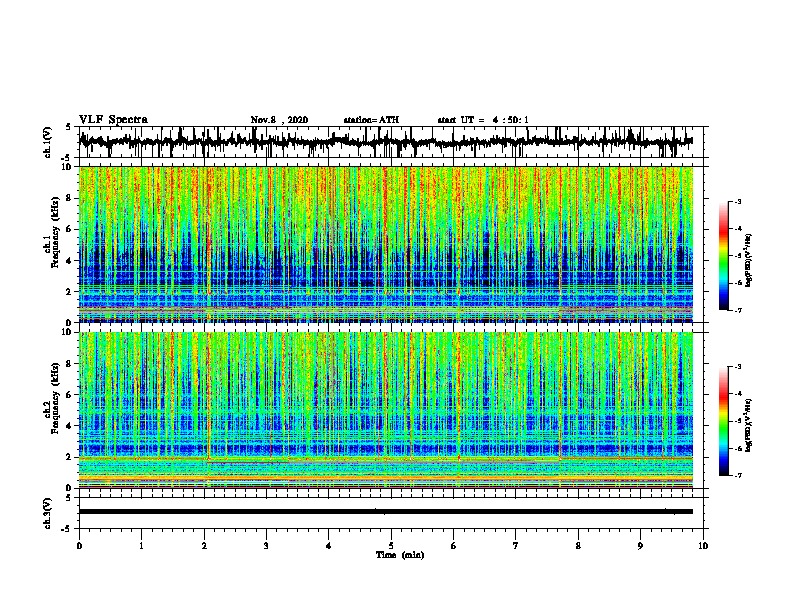
Task: Click the "-7" label on ch.2 color scale
Action: pos(738,475)
